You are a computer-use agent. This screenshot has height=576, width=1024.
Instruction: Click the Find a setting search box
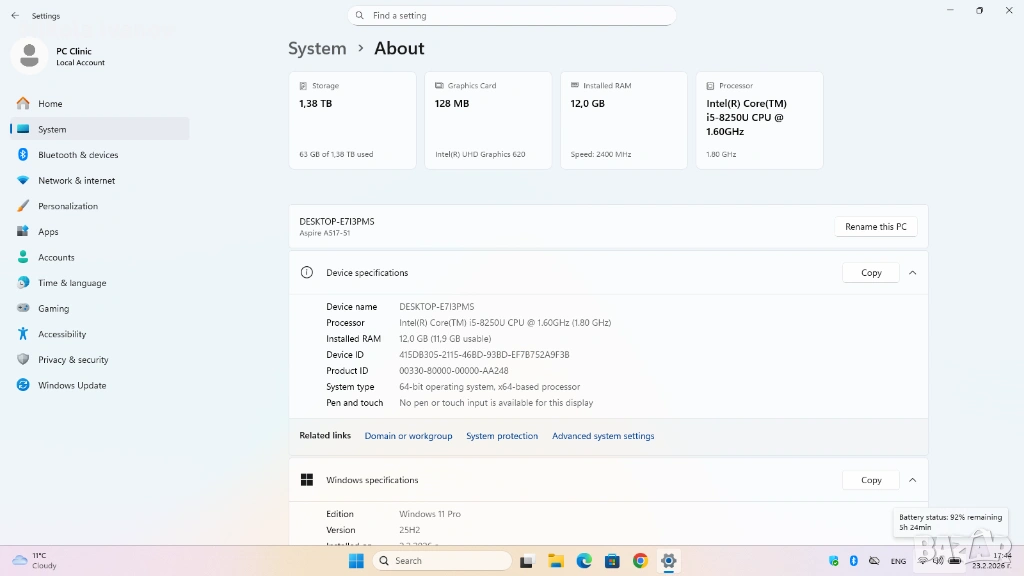(512, 16)
